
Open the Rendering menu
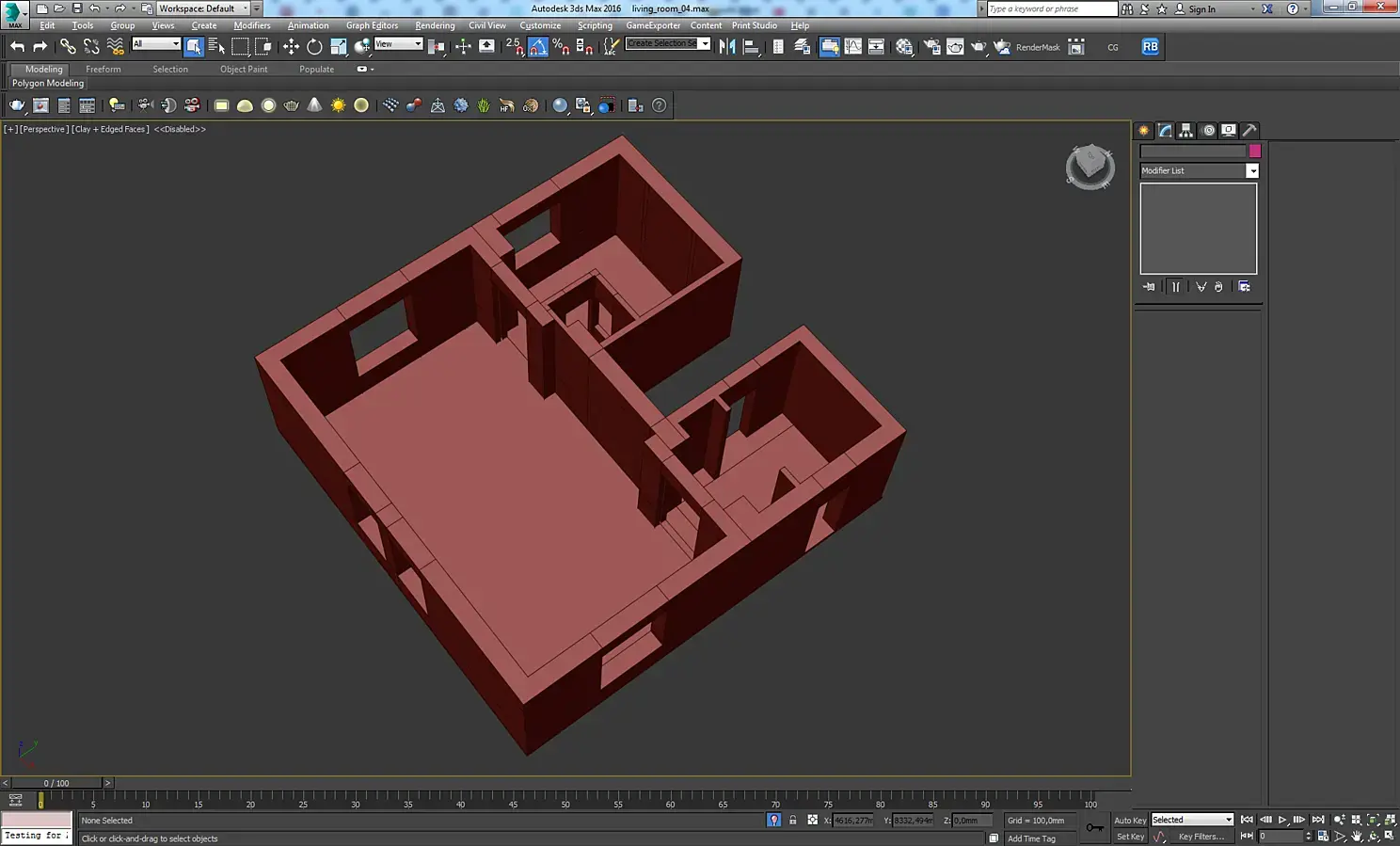[434, 25]
